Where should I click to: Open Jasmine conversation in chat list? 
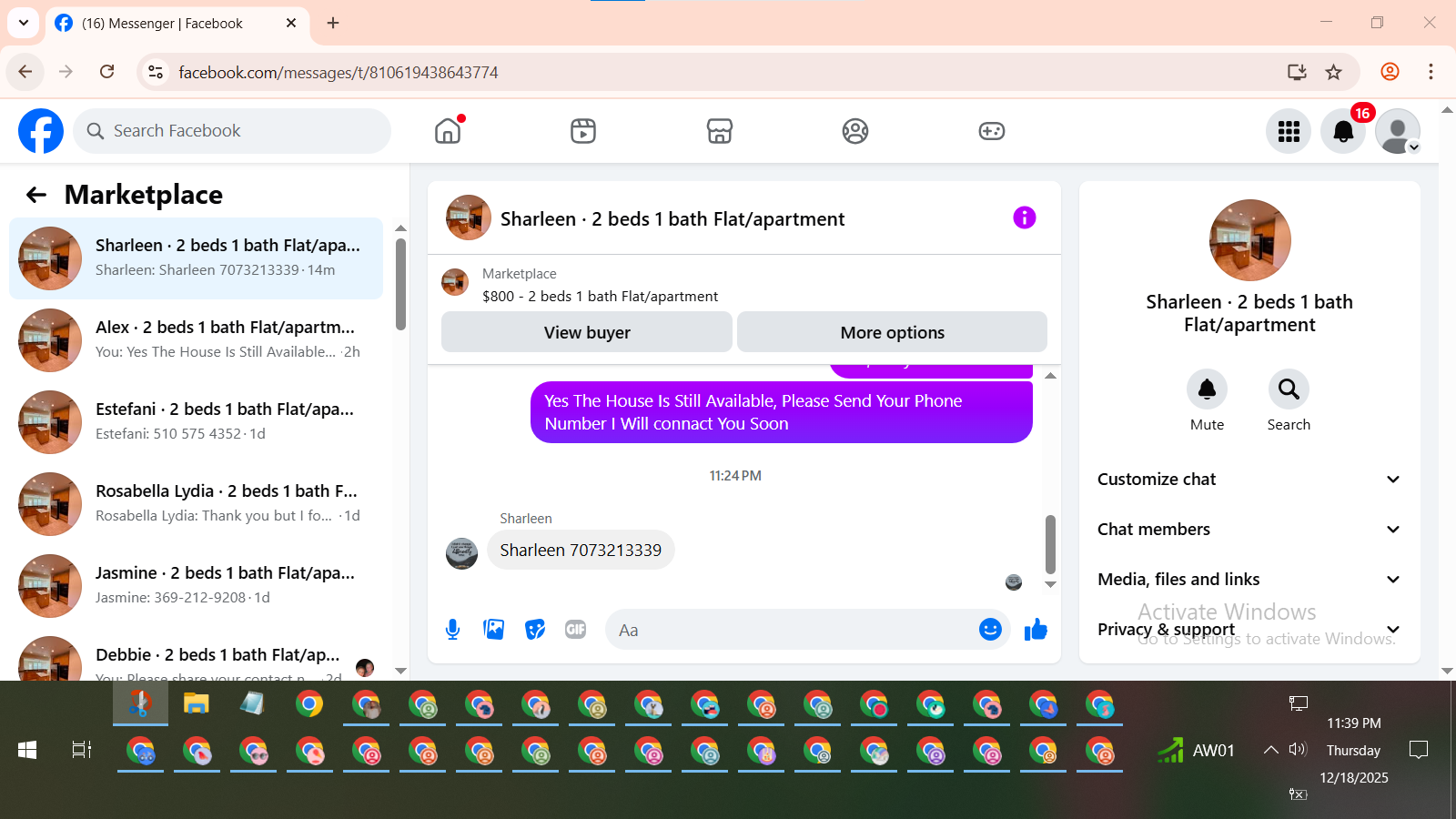click(196, 585)
